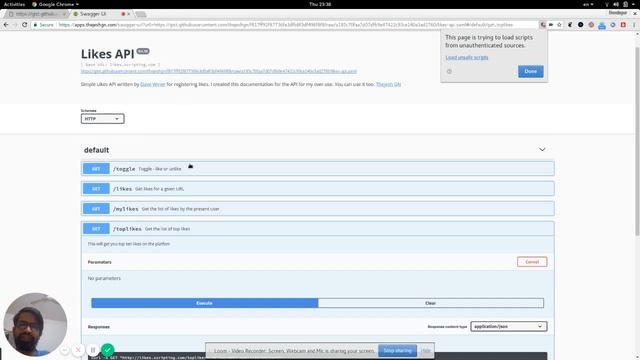Finish Loom recording with green checkmark
This screenshot has height=360, width=640.
click(x=107, y=350)
